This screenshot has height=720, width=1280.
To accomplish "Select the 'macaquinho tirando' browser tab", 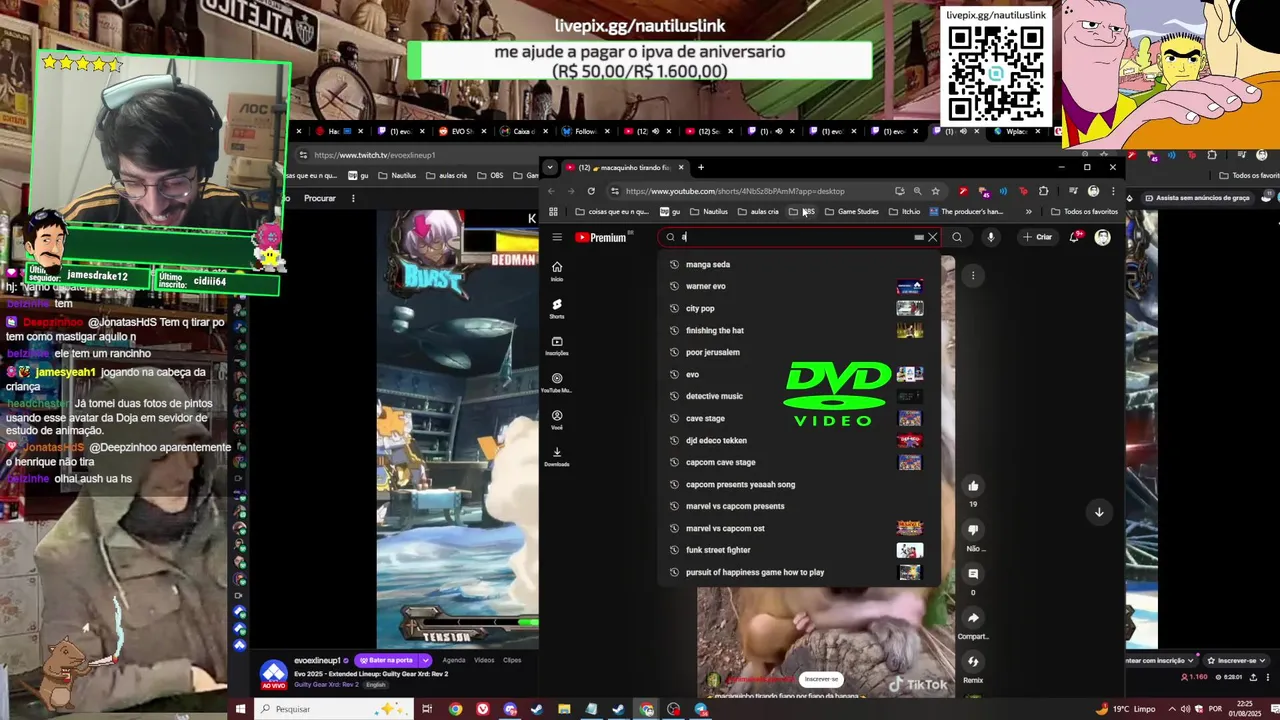I will coord(625,167).
